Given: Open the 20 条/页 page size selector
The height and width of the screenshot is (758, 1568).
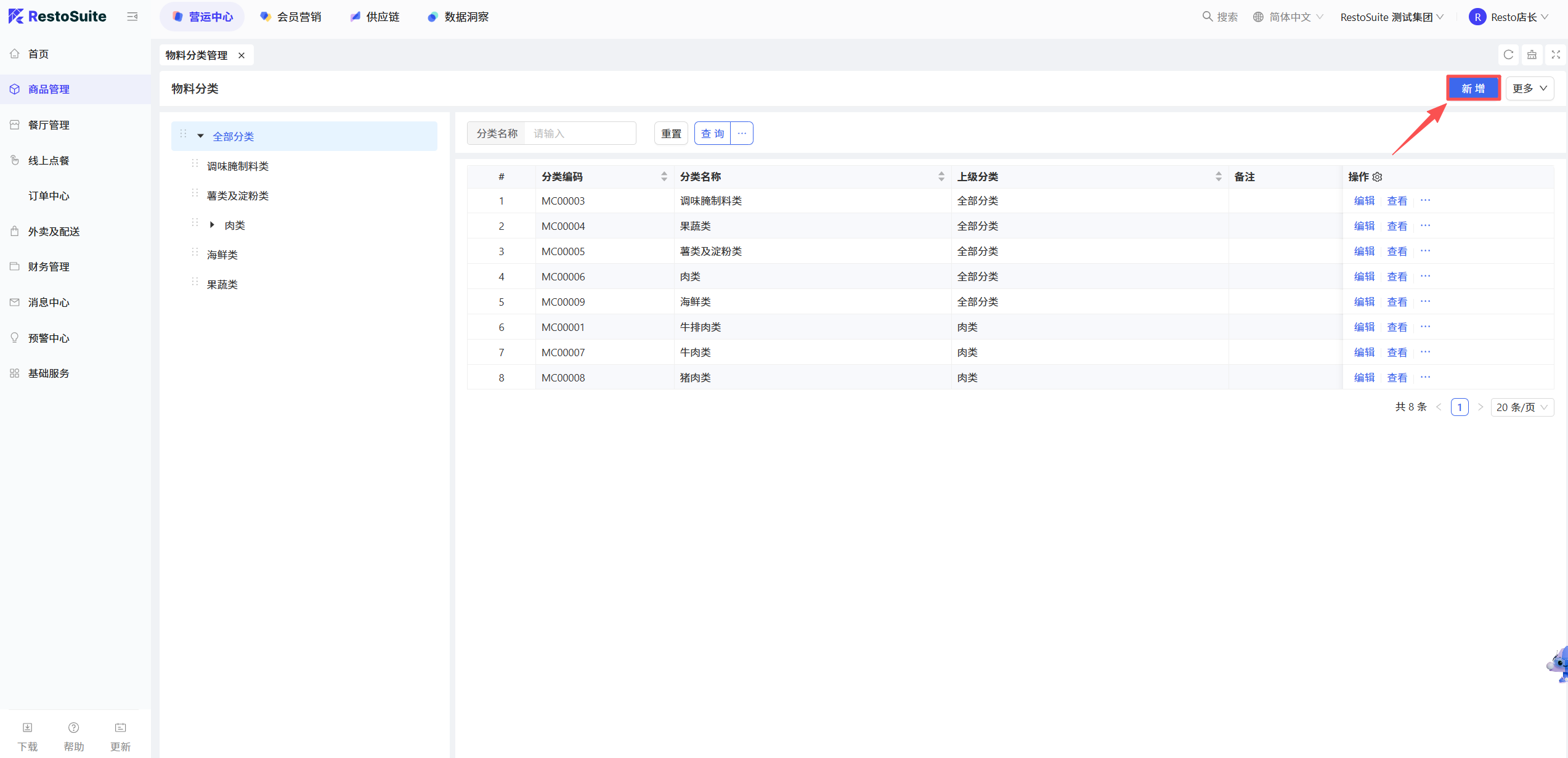Looking at the screenshot, I should [x=1522, y=407].
